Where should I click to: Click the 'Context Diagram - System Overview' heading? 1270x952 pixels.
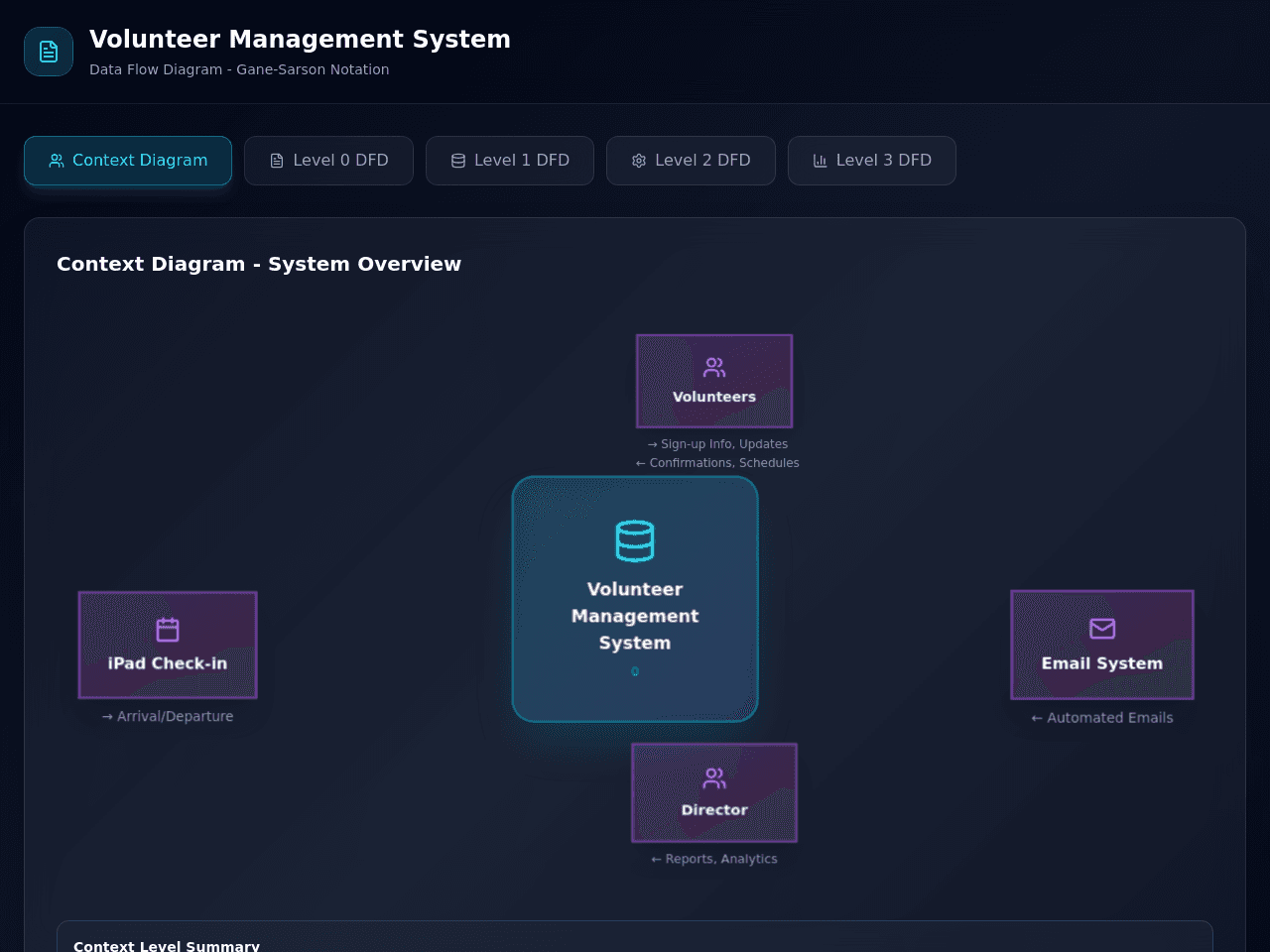coord(259,264)
